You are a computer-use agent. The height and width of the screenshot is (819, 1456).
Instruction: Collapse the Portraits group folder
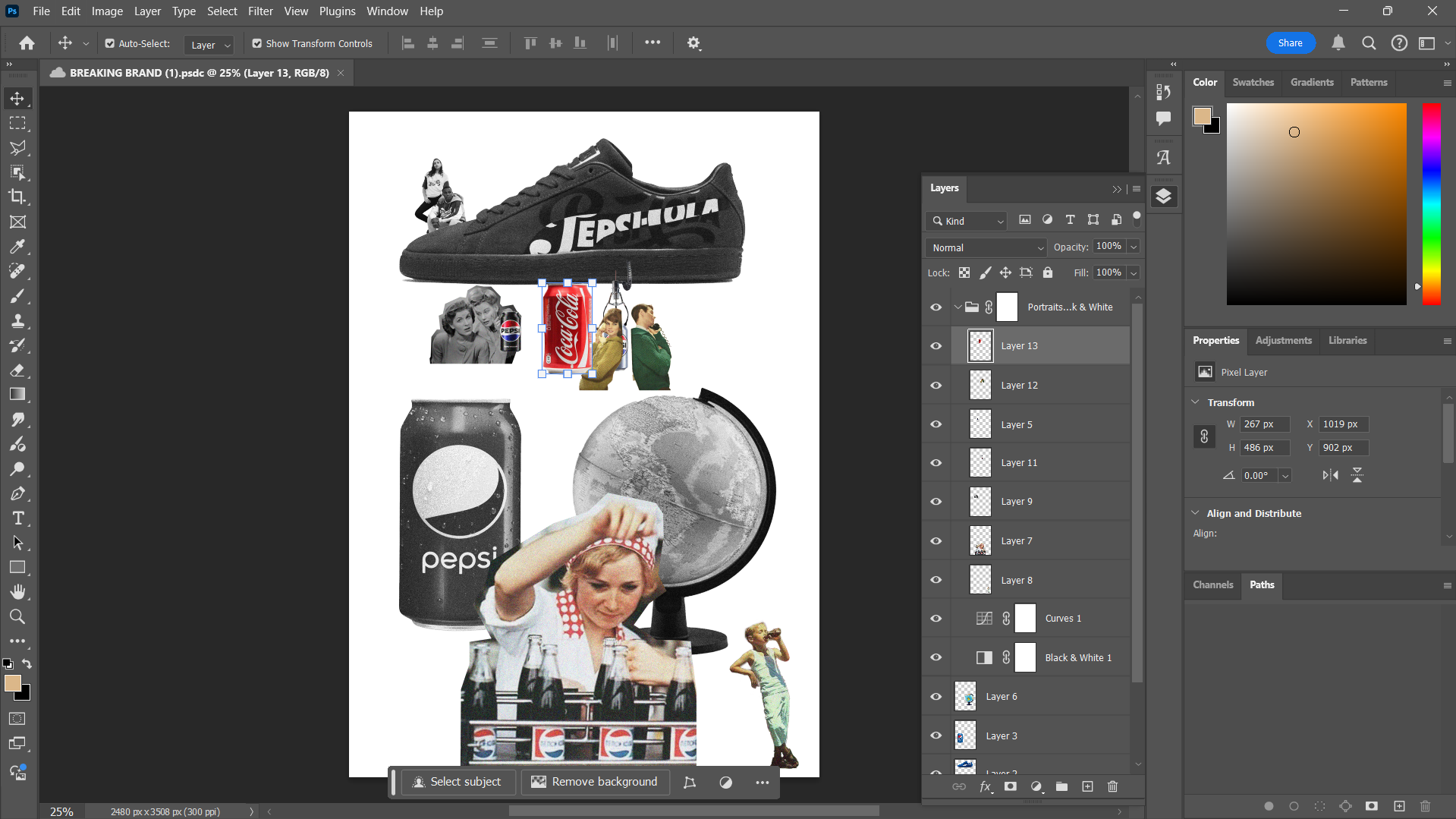(x=958, y=307)
